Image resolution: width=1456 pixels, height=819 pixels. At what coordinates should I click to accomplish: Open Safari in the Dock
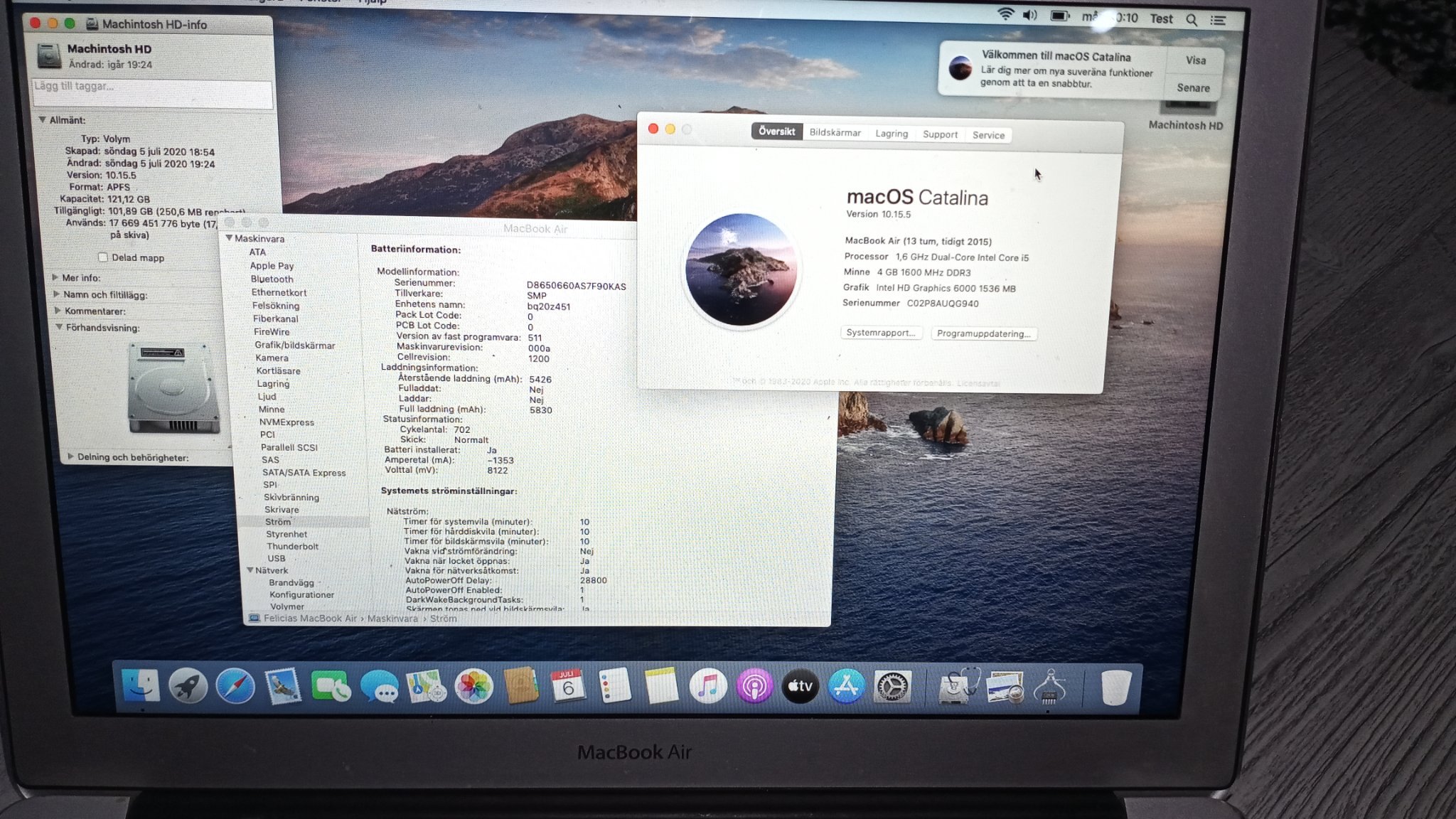pyautogui.click(x=235, y=686)
